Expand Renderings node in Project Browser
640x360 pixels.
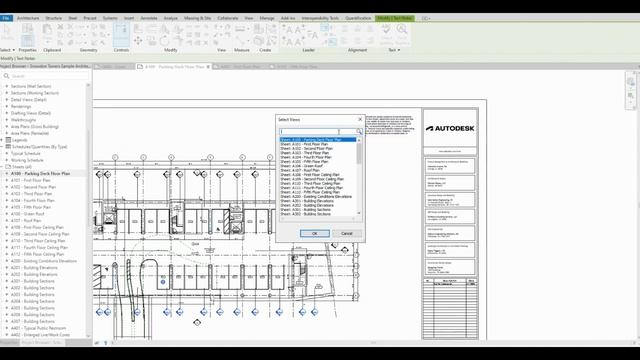pos(7,106)
